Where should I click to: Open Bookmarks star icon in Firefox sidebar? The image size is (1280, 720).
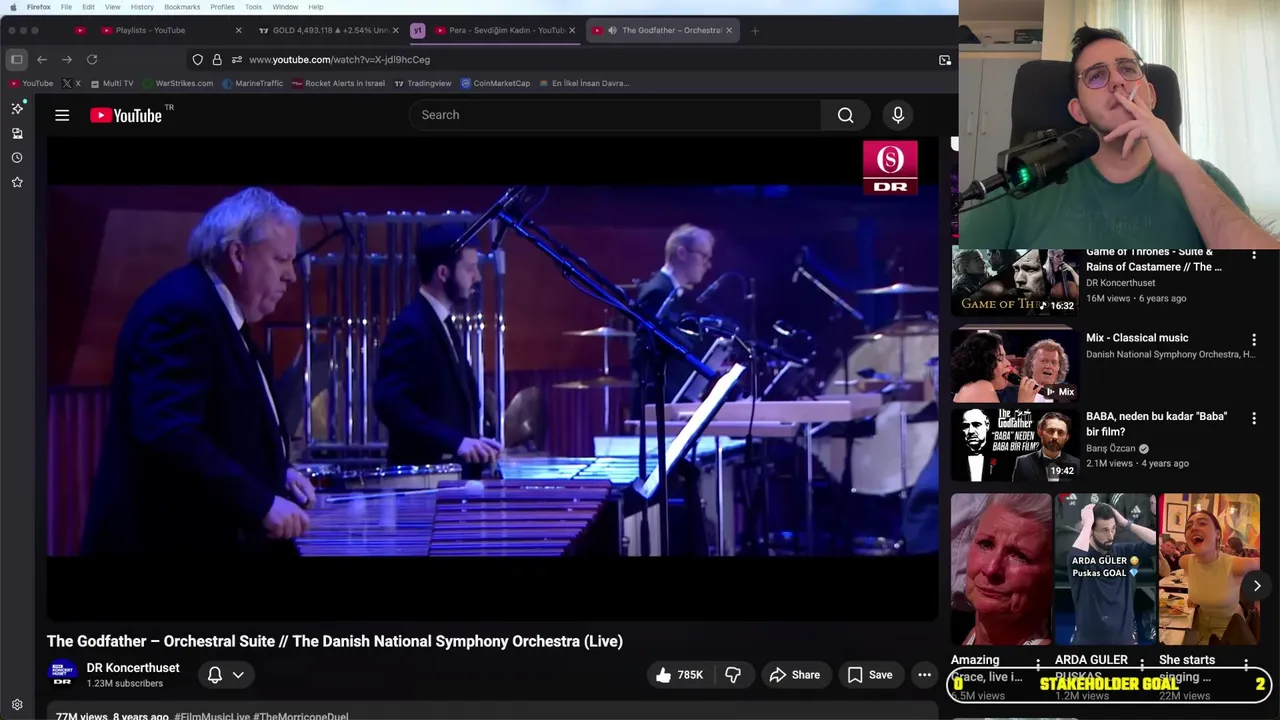point(17,182)
